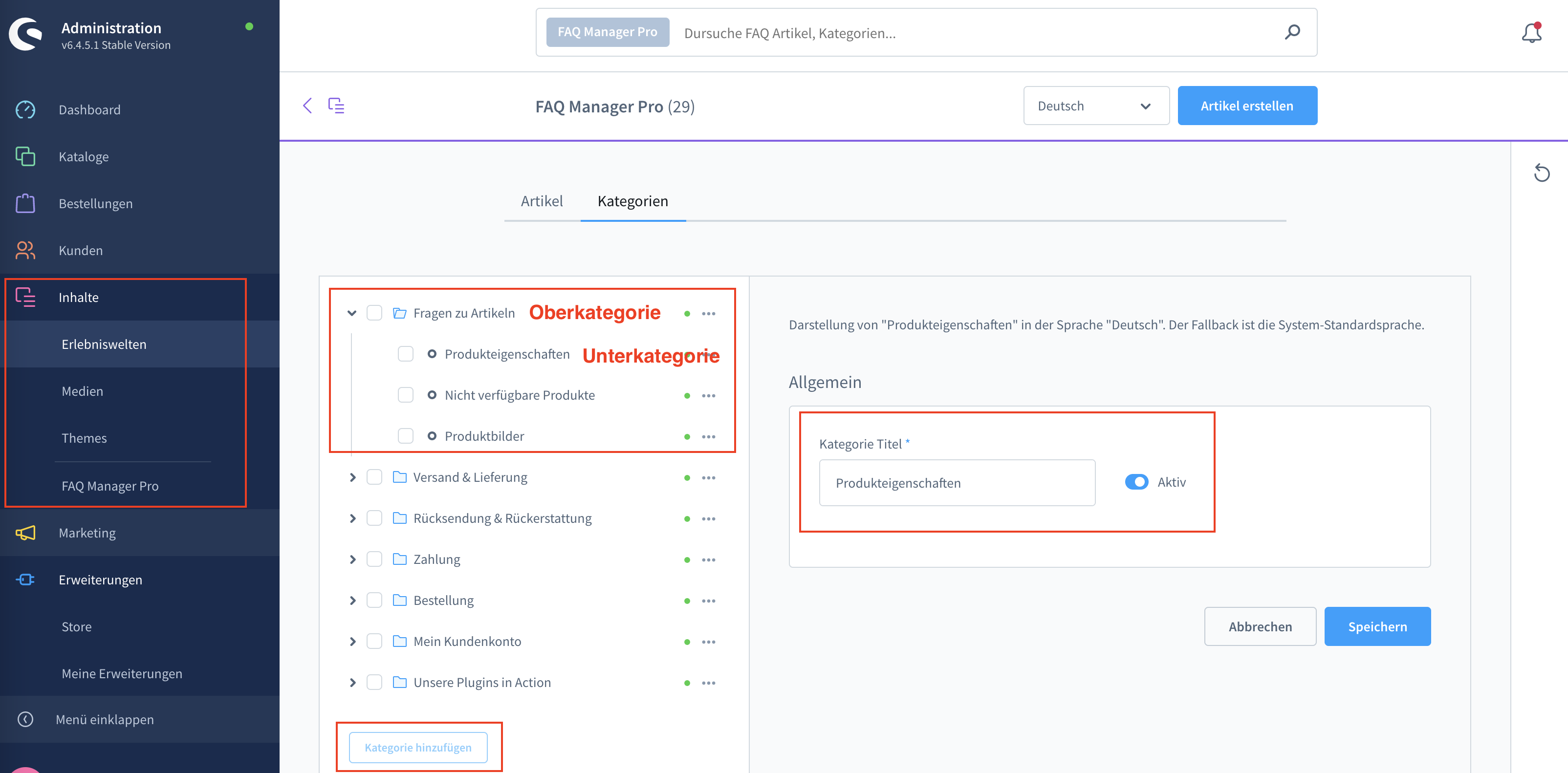Screen dimensions: 1568x773
Task: Select Produkteigenschaften in the category tree
Action: (507, 354)
